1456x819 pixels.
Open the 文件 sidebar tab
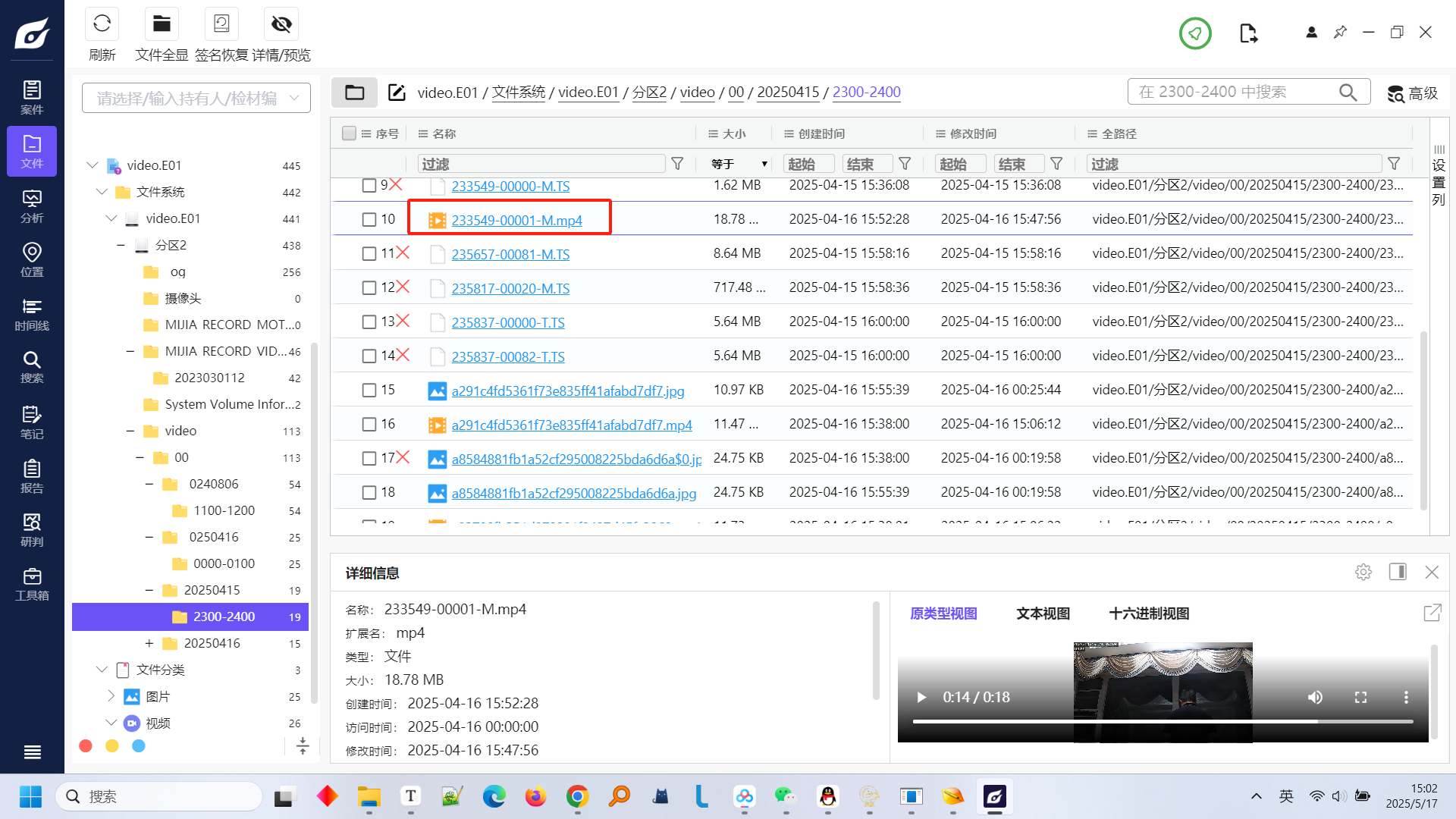[32, 152]
